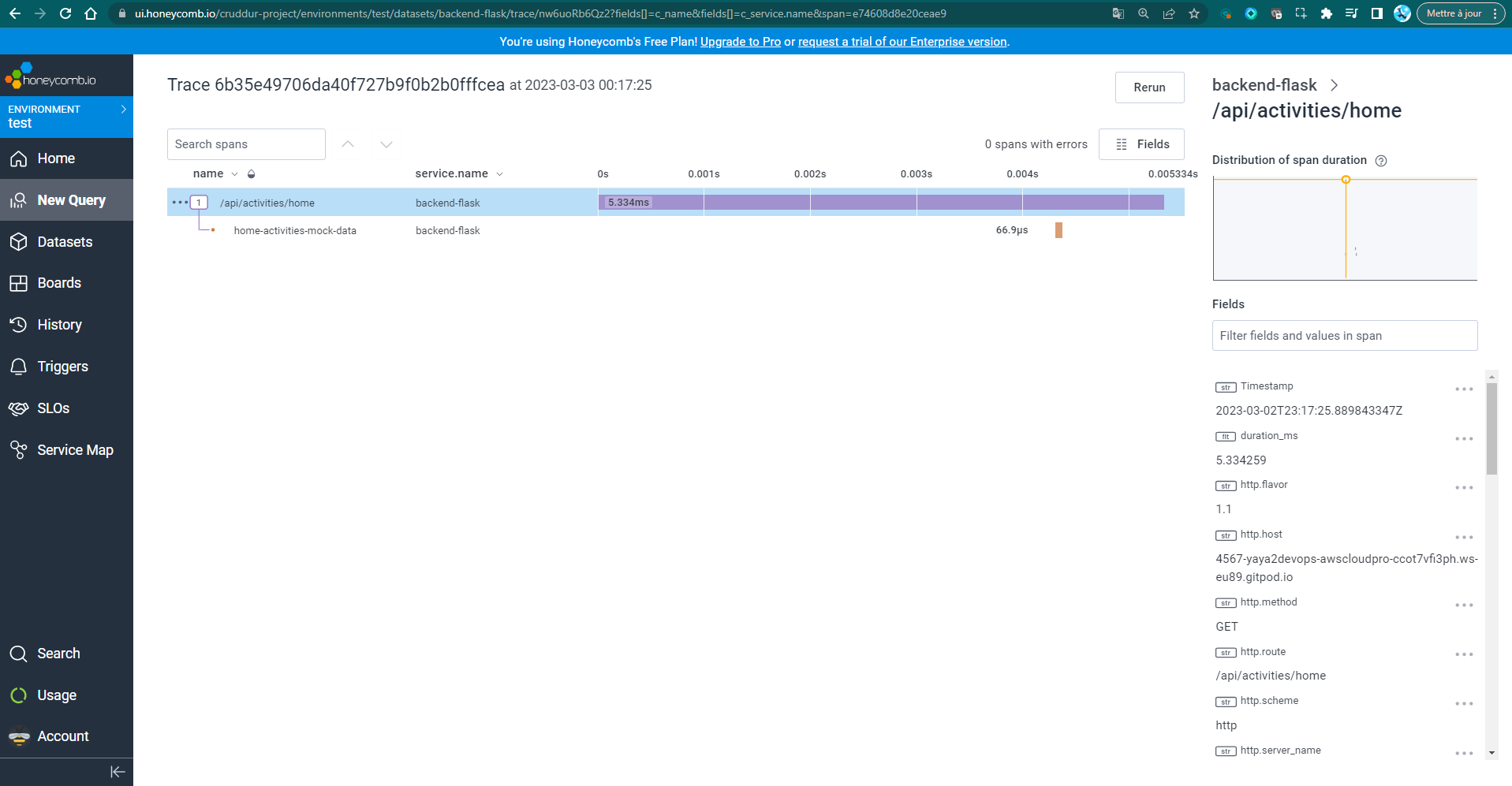Focus the Filter fields and values input
The image size is (1512, 786).
(1345, 336)
